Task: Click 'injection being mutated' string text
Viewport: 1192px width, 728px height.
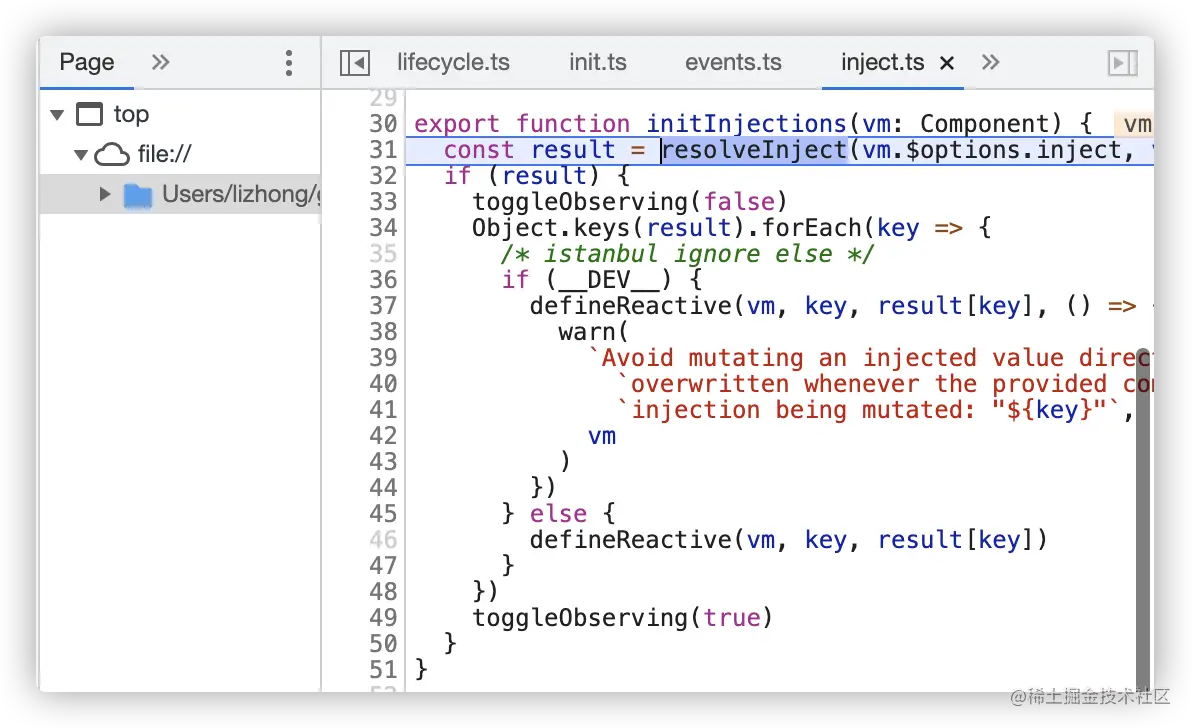Action: pos(803,410)
